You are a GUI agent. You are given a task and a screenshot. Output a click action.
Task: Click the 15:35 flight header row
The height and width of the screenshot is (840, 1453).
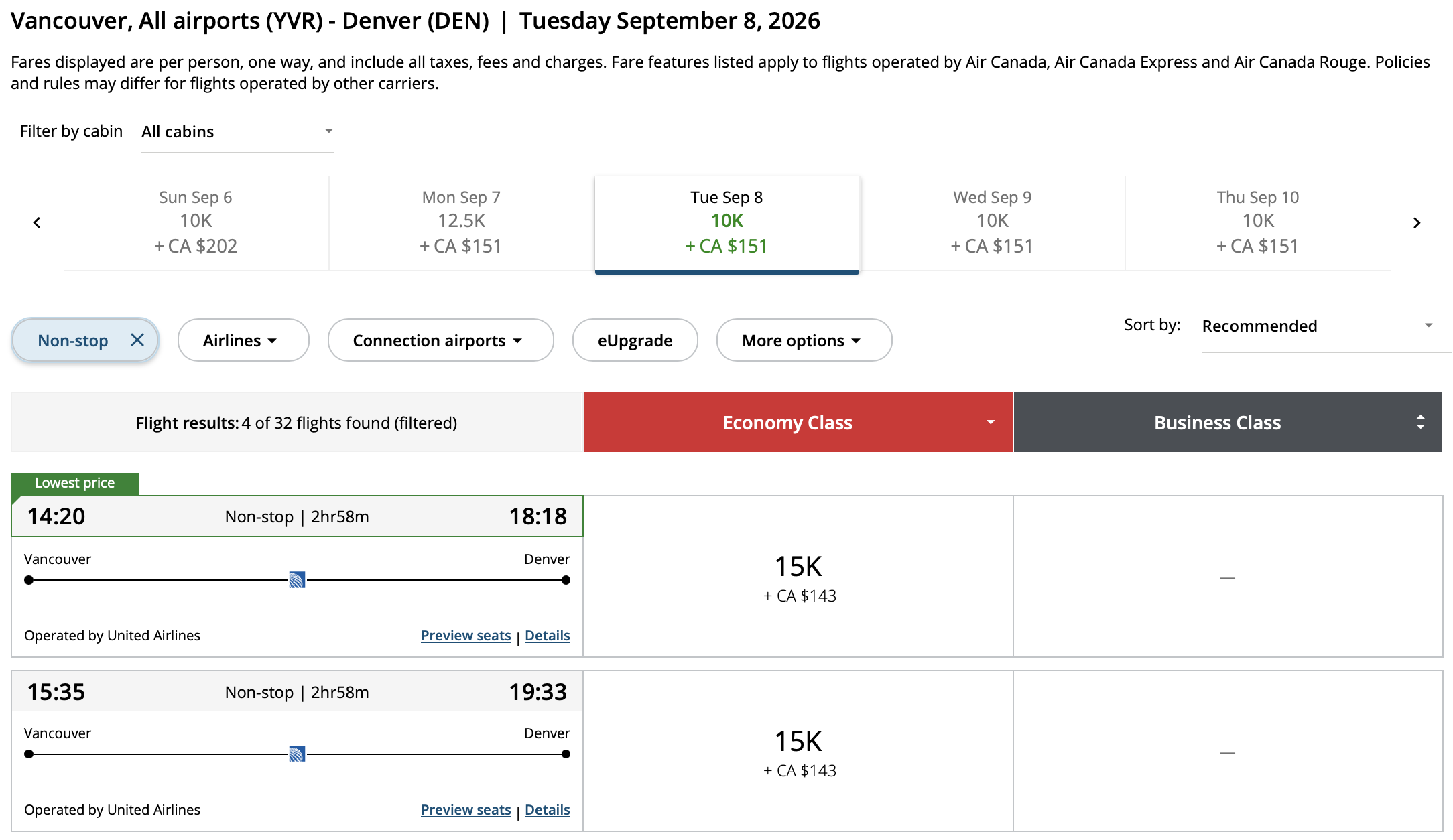(297, 691)
